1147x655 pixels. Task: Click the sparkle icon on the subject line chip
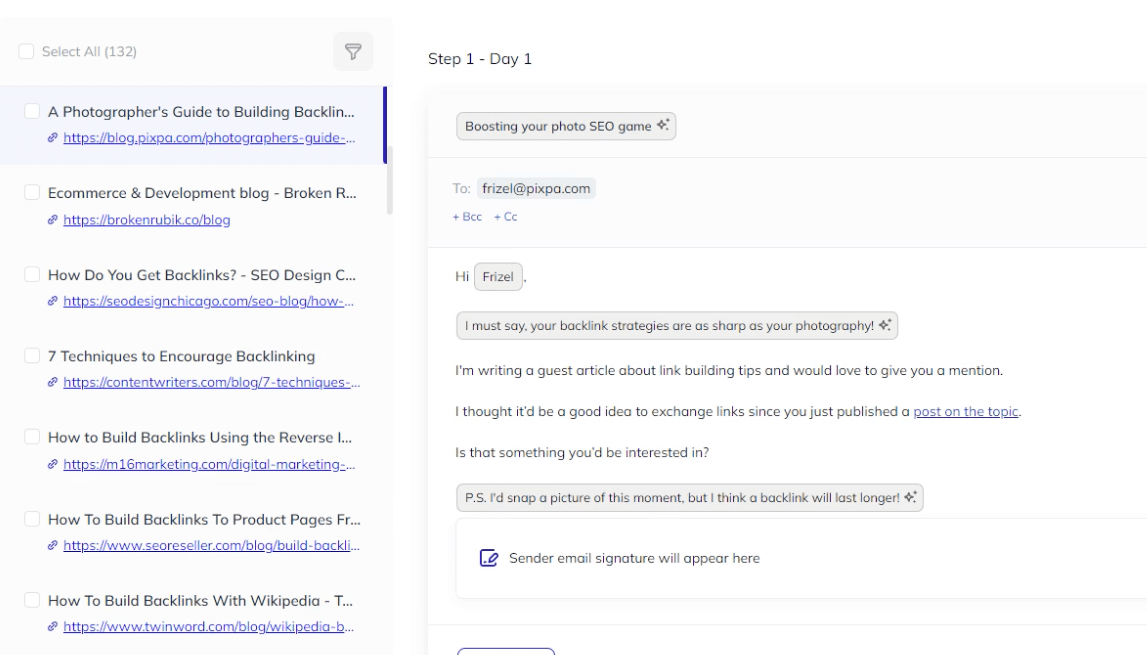(664, 126)
